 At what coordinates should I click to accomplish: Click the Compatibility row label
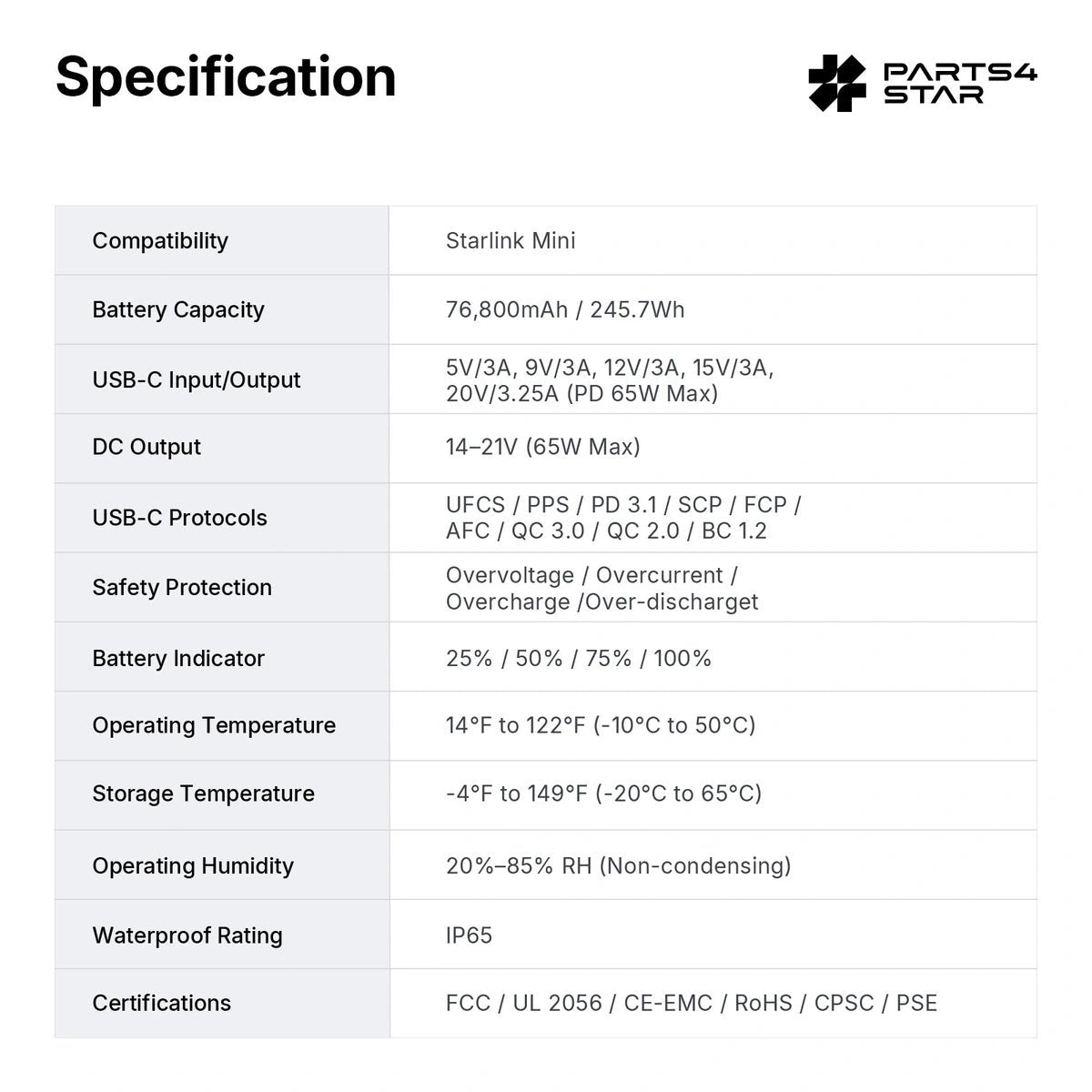click(160, 240)
